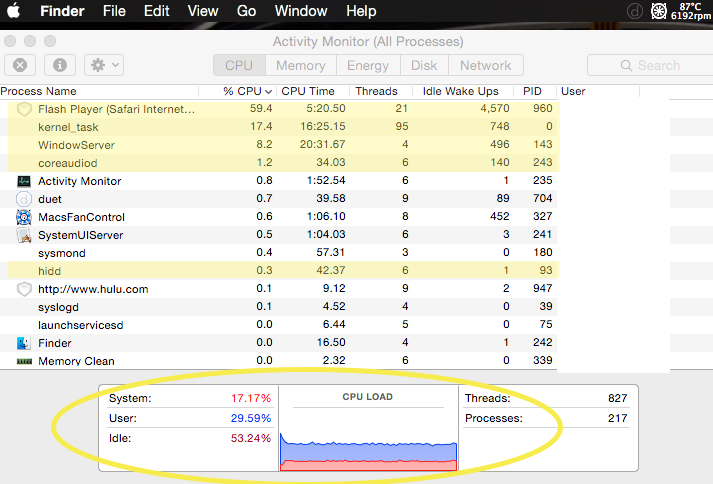Click the Activity Monitor process icon
Image resolution: width=713 pixels, height=484 pixels.
coord(24,181)
